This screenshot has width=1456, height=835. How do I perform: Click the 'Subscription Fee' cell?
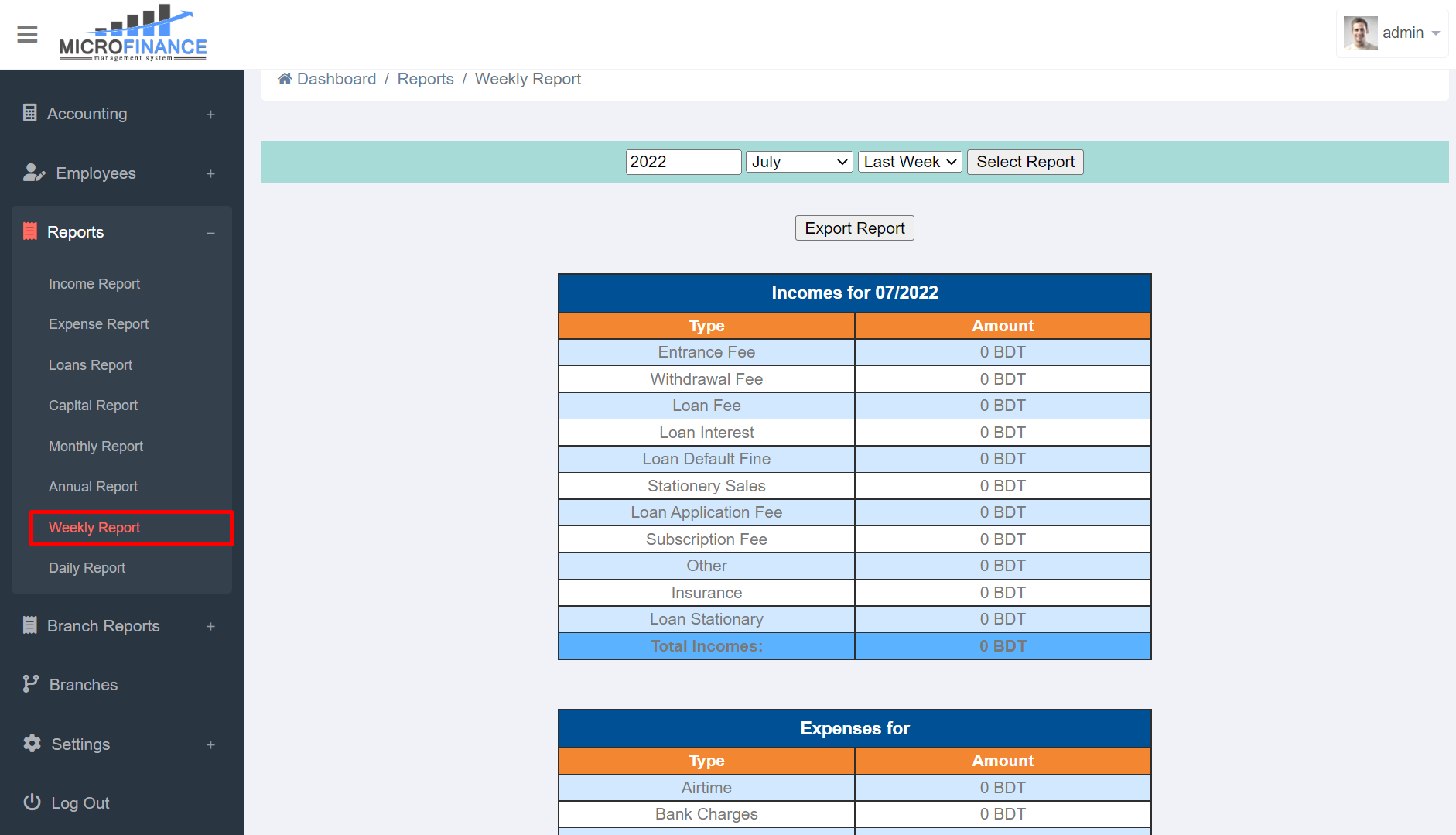tap(706, 539)
